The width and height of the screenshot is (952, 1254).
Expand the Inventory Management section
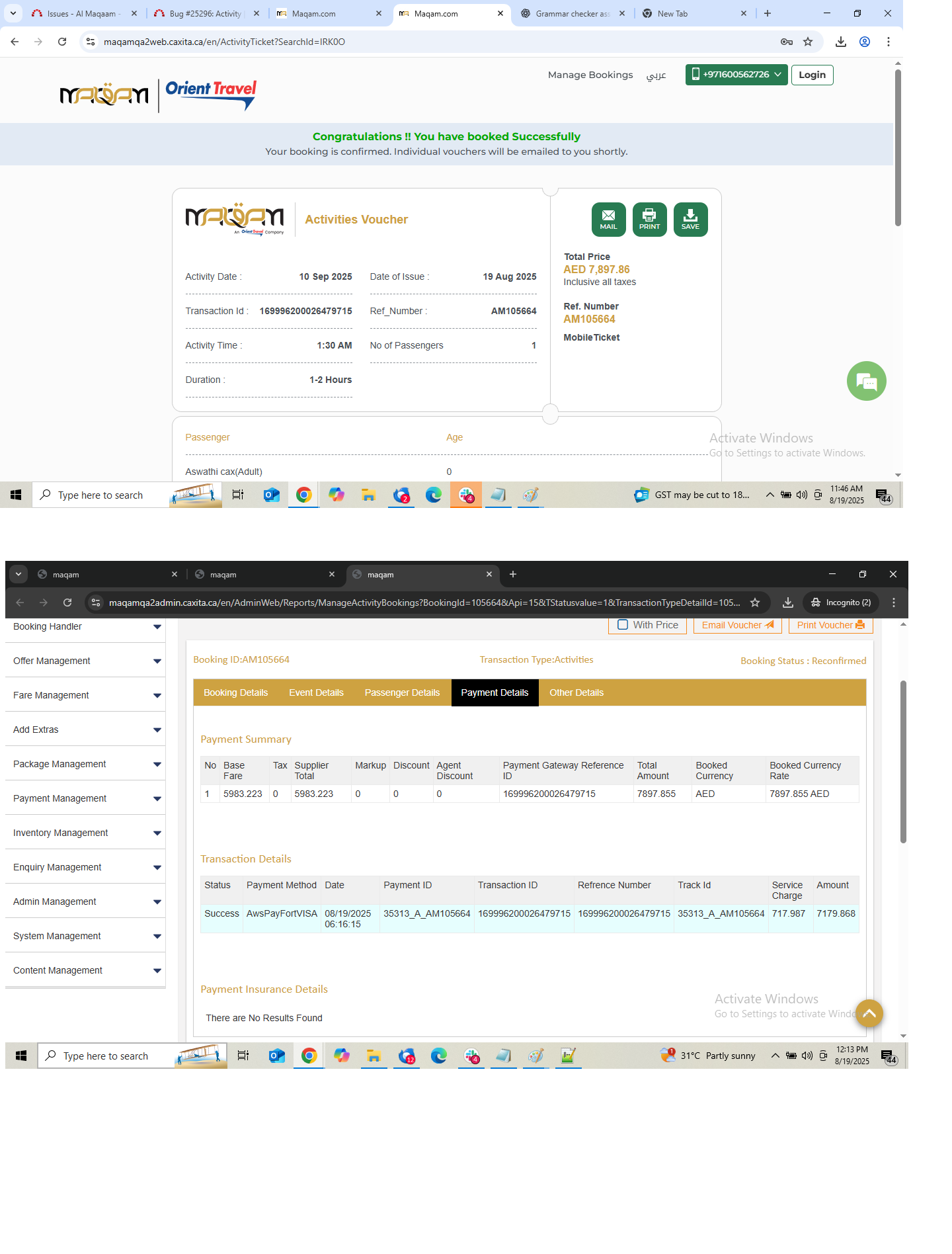pyautogui.click(x=85, y=833)
